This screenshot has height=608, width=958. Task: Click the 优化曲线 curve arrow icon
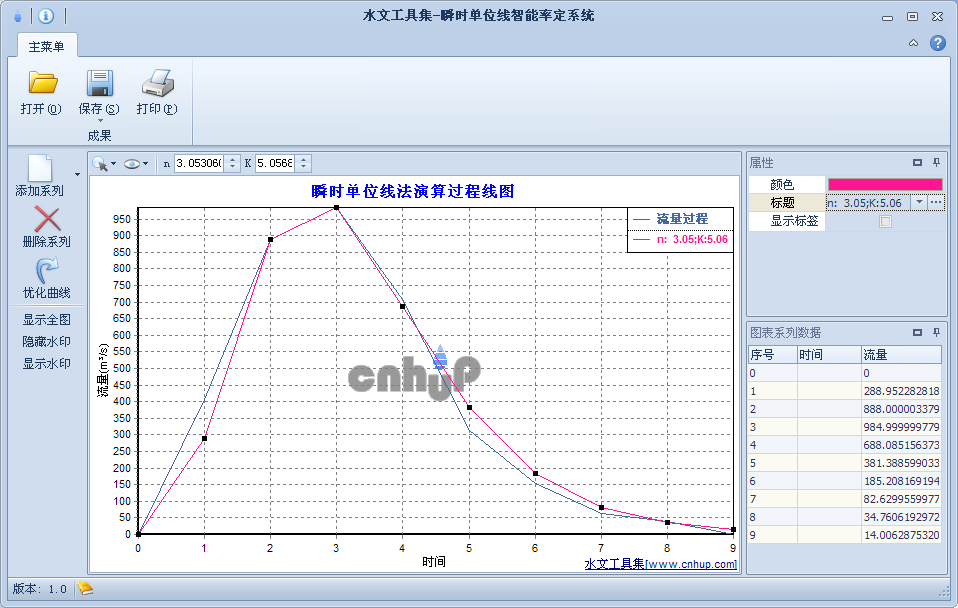click(47, 270)
